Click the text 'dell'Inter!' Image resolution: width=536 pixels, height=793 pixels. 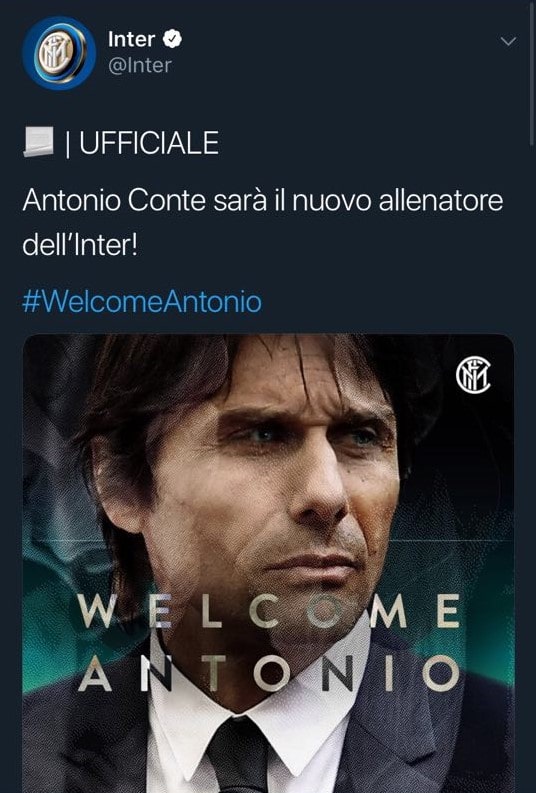(x=80, y=245)
